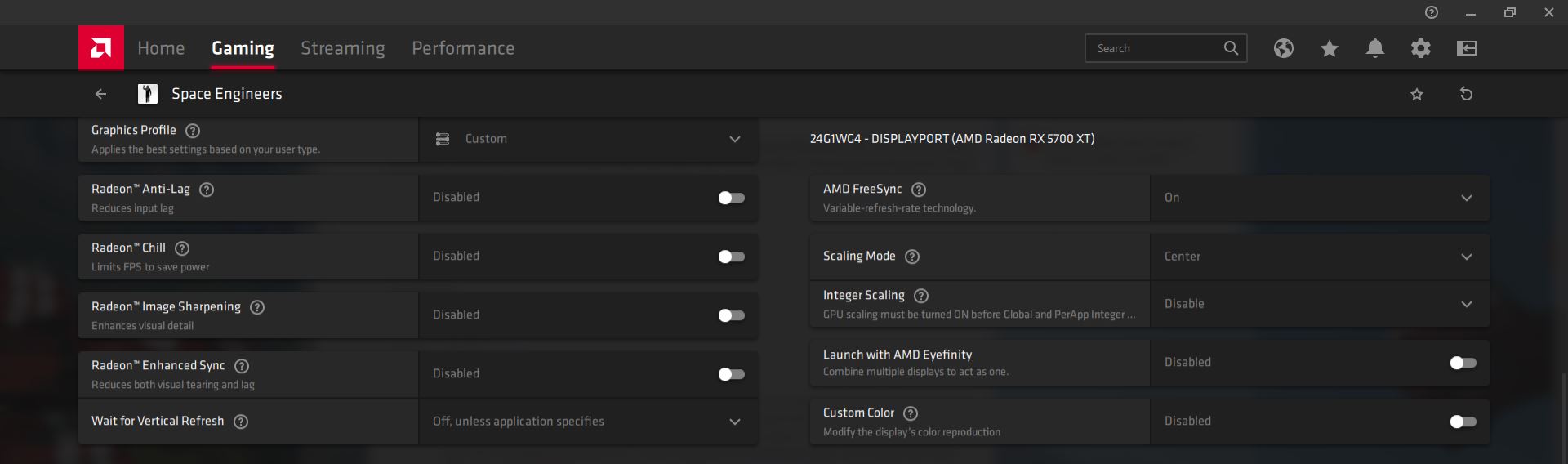1568x464 pixels.
Task: Show help for Wait for Vertical Refresh
Action: pos(241,422)
